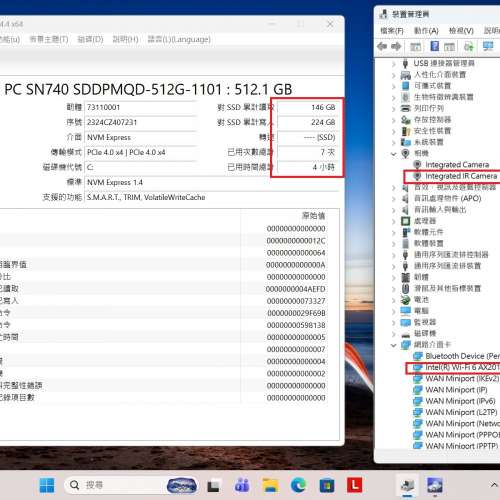
Task: Select WAN Miniport (IKEv2)
Action: 462,379
